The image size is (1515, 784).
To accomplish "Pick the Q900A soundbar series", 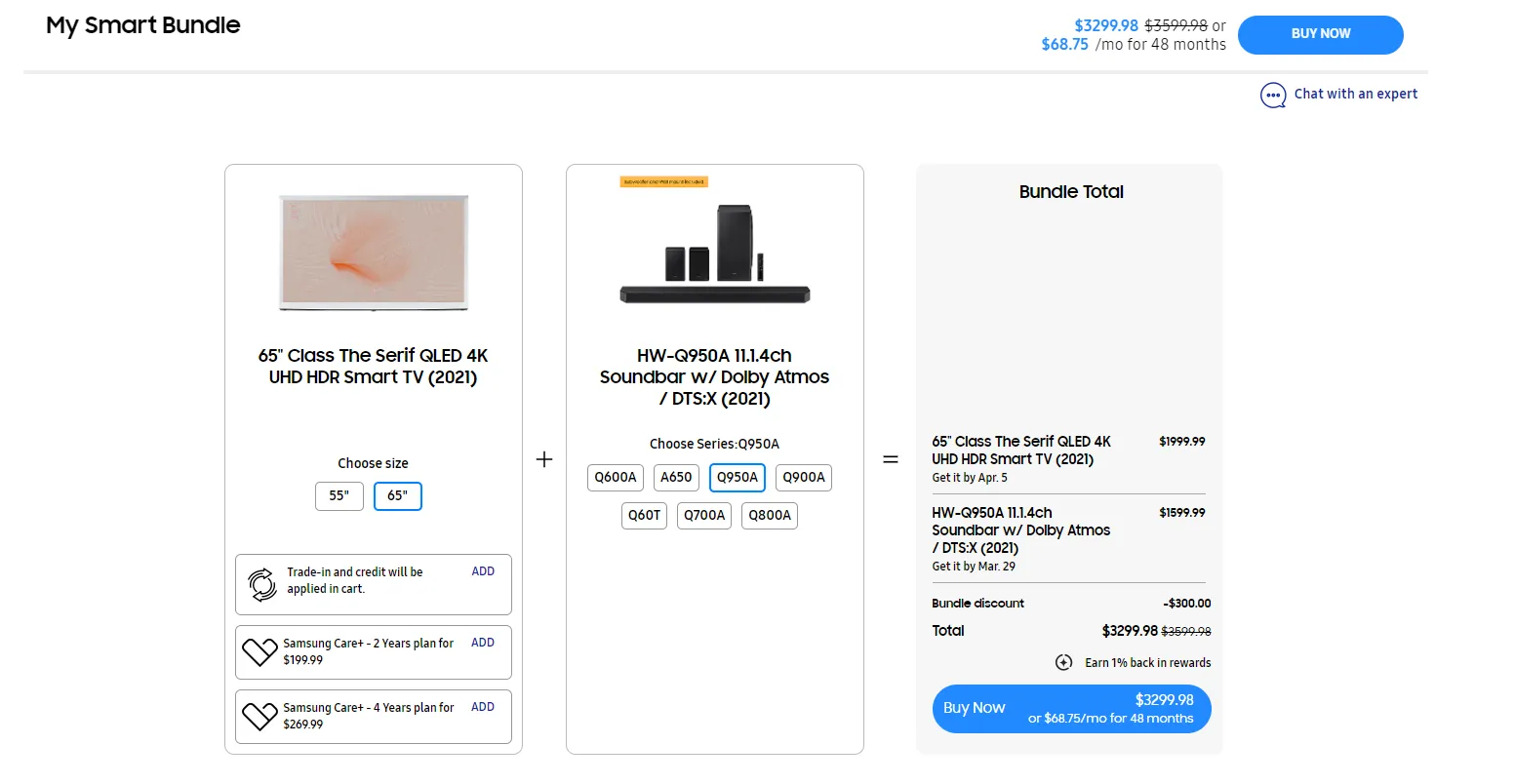I will 803,478.
